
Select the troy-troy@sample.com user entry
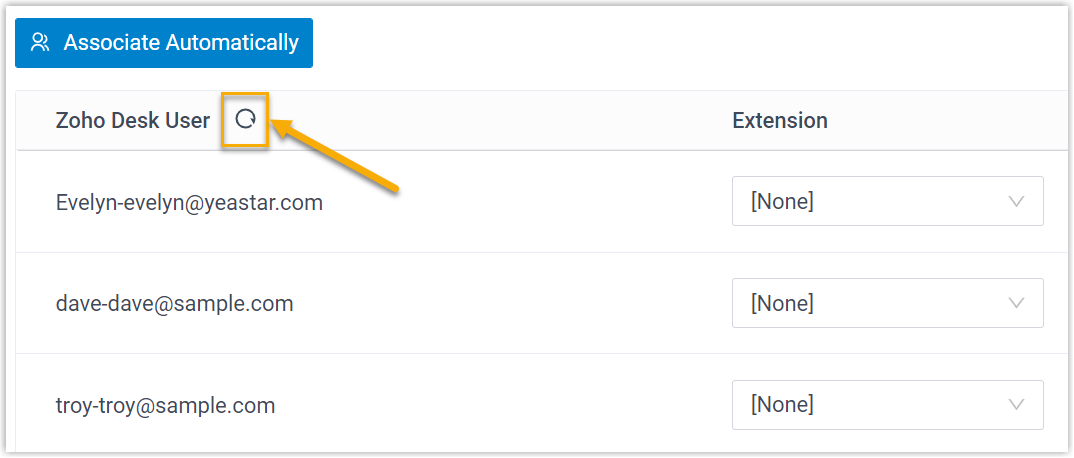[165, 405]
